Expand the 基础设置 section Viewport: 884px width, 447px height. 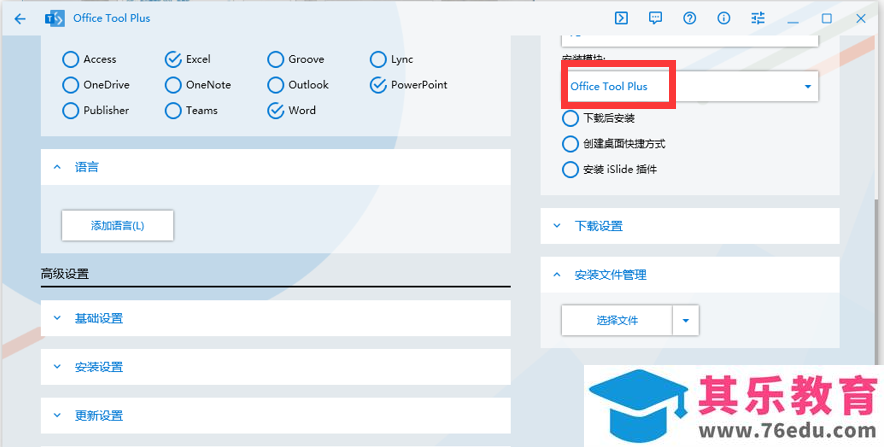[x=276, y=318]
